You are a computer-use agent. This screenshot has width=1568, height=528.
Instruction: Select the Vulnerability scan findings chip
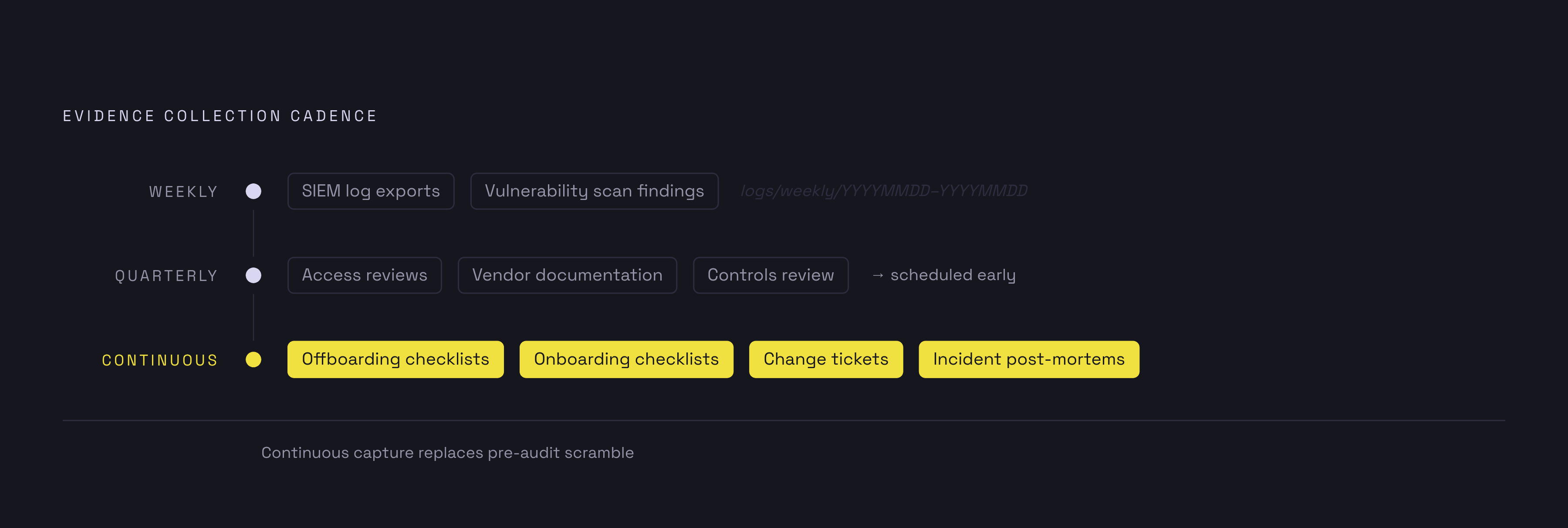point(594,191)
